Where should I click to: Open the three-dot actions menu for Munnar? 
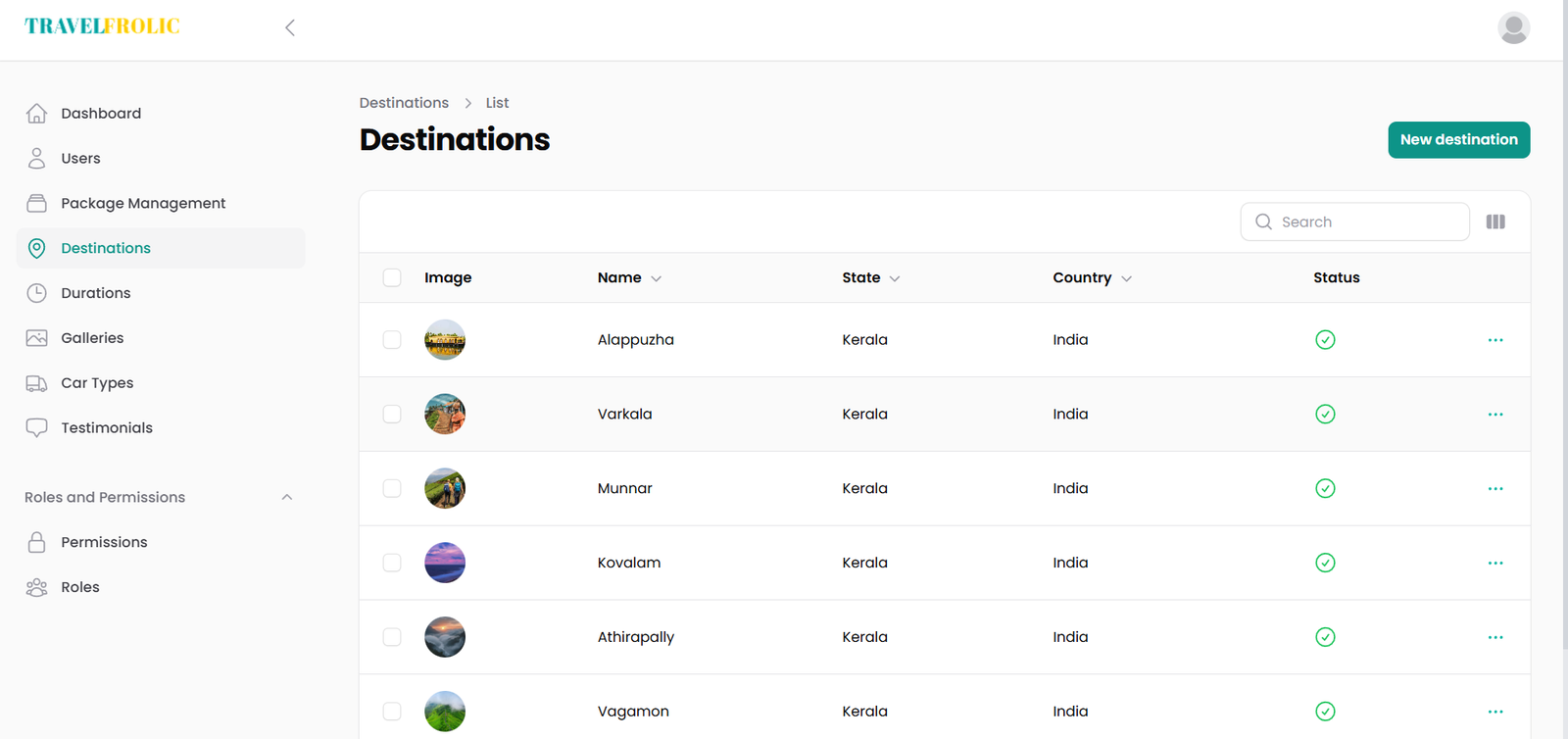click(1495, 489)
